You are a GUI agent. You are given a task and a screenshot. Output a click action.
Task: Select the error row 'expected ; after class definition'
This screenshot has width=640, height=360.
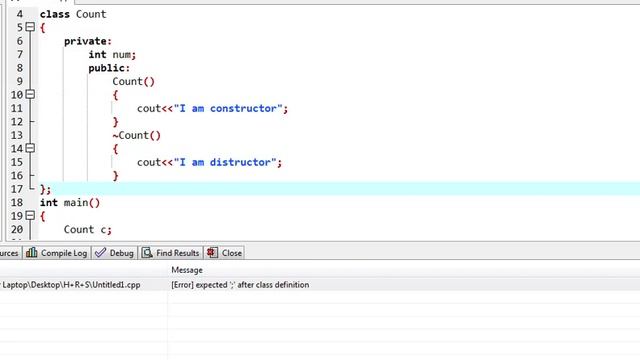point(320,285)
